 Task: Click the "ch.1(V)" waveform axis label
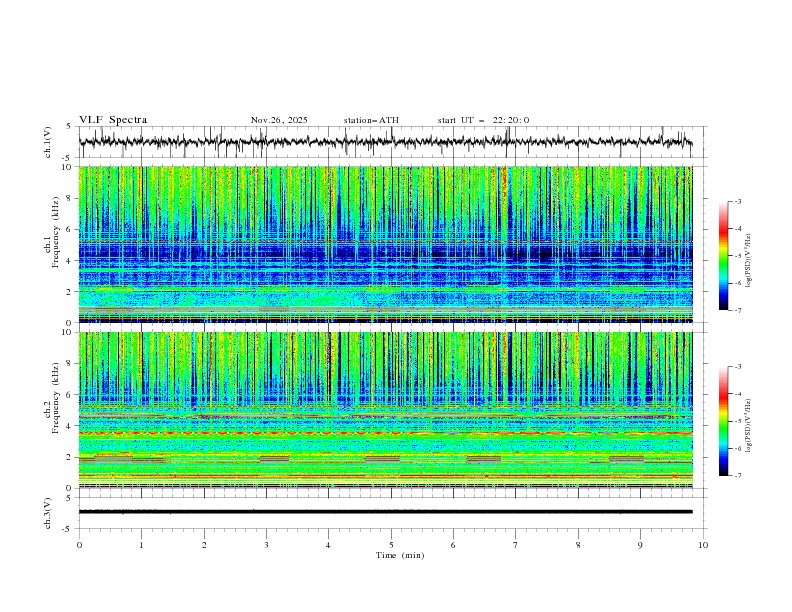[x=48, y=142]
